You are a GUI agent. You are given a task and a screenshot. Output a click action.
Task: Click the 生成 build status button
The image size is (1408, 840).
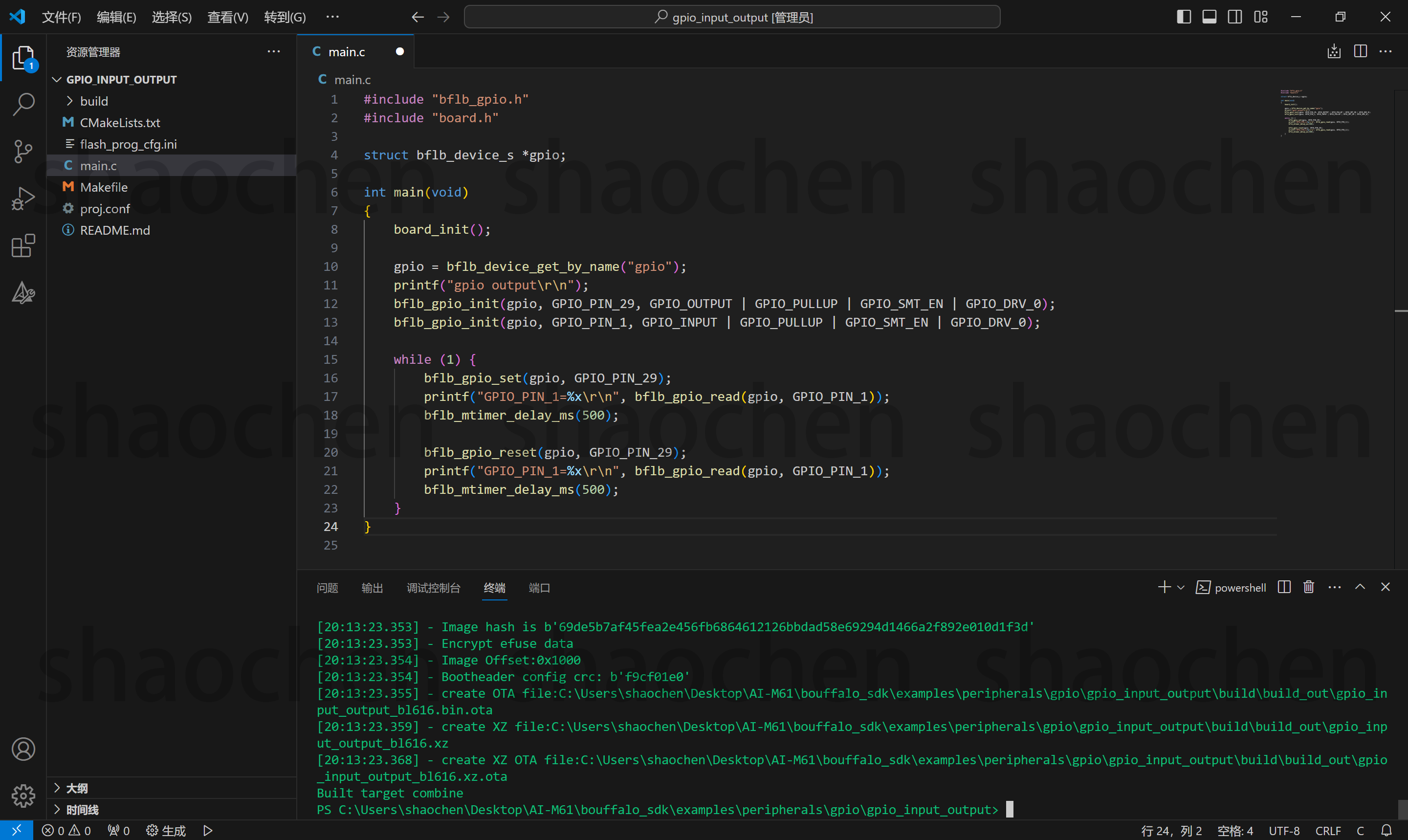pos(166,830)
